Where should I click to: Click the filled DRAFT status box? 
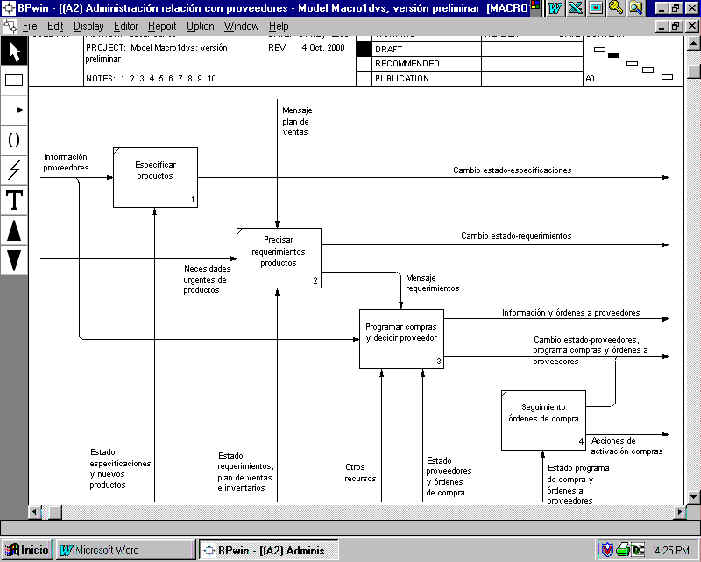click(363, 49)
